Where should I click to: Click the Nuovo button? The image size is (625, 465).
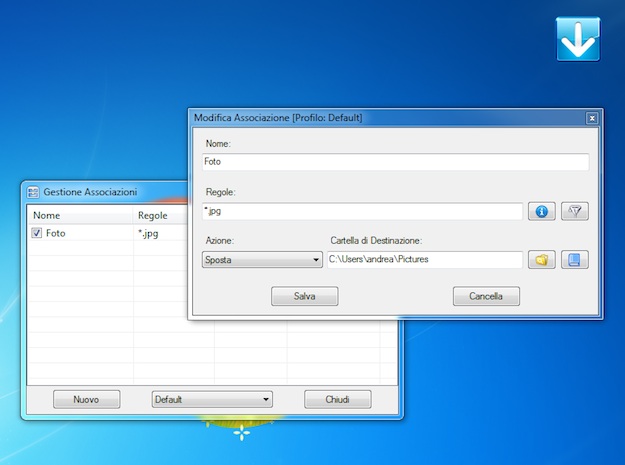[86, 399]
